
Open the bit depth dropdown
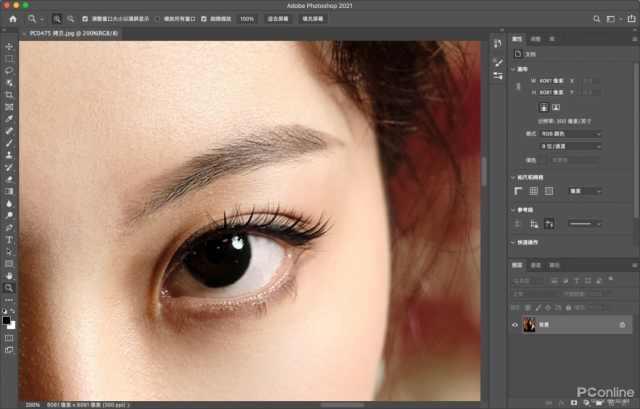(571, 146)
